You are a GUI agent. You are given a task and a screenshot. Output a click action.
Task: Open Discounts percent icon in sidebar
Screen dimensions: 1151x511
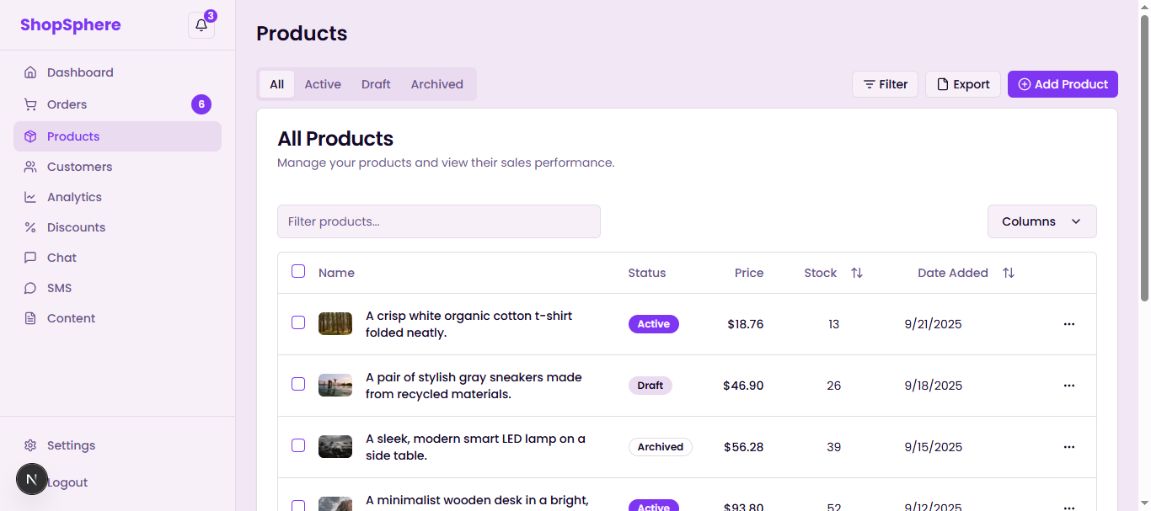pyautogui.click(x=30, y=228)
